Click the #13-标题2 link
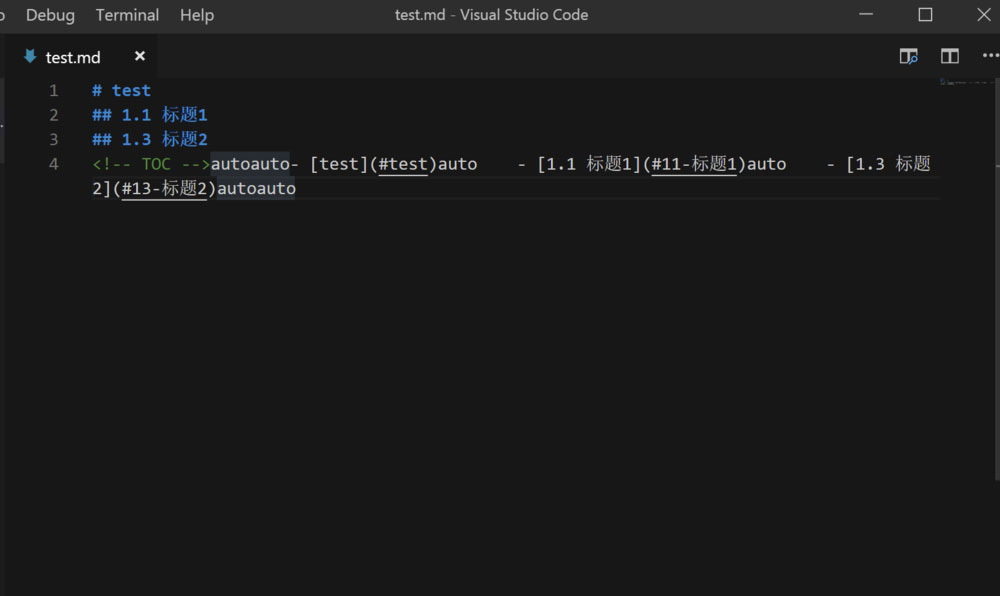The width and height of the screenshot is (1000, 596). 165,188
